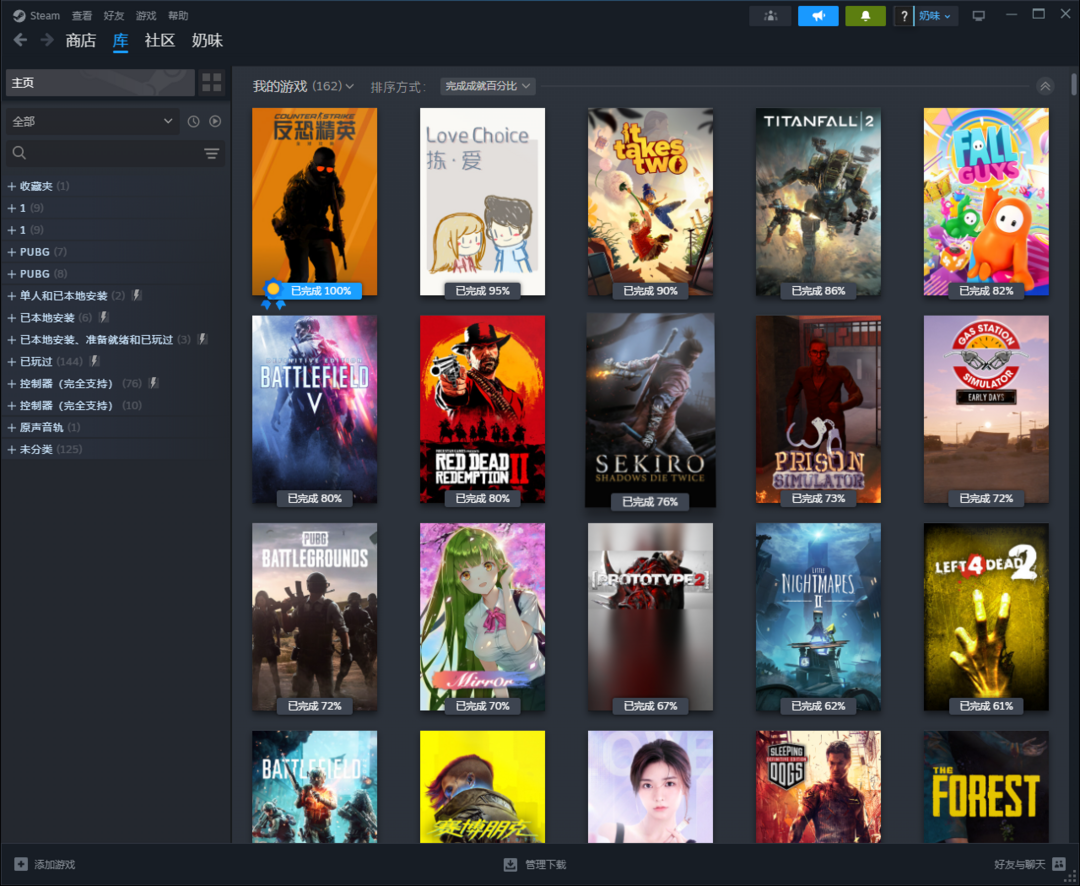Click the back navigation arrow

pyautogui.click(x=20, y=40)
